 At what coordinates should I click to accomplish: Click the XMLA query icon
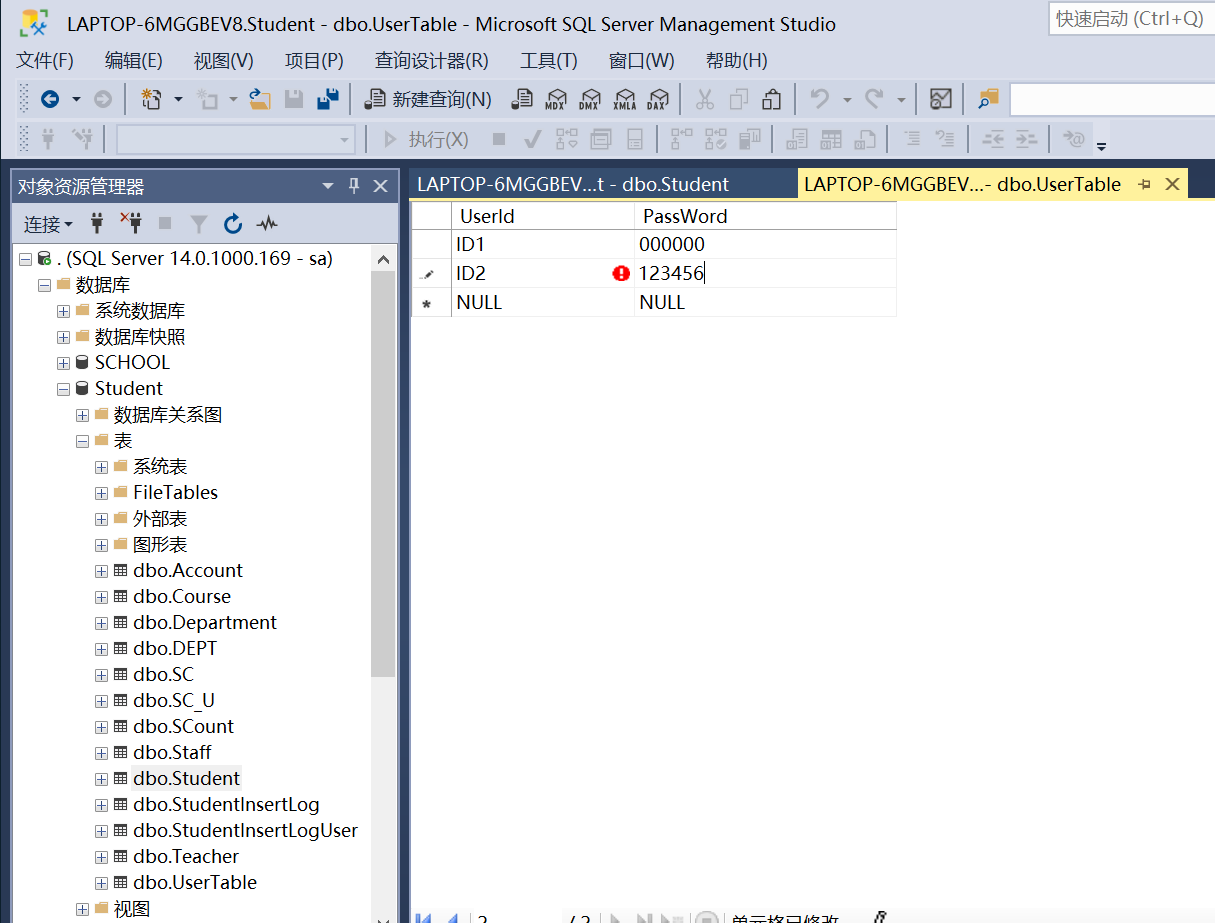pos(624,99)
